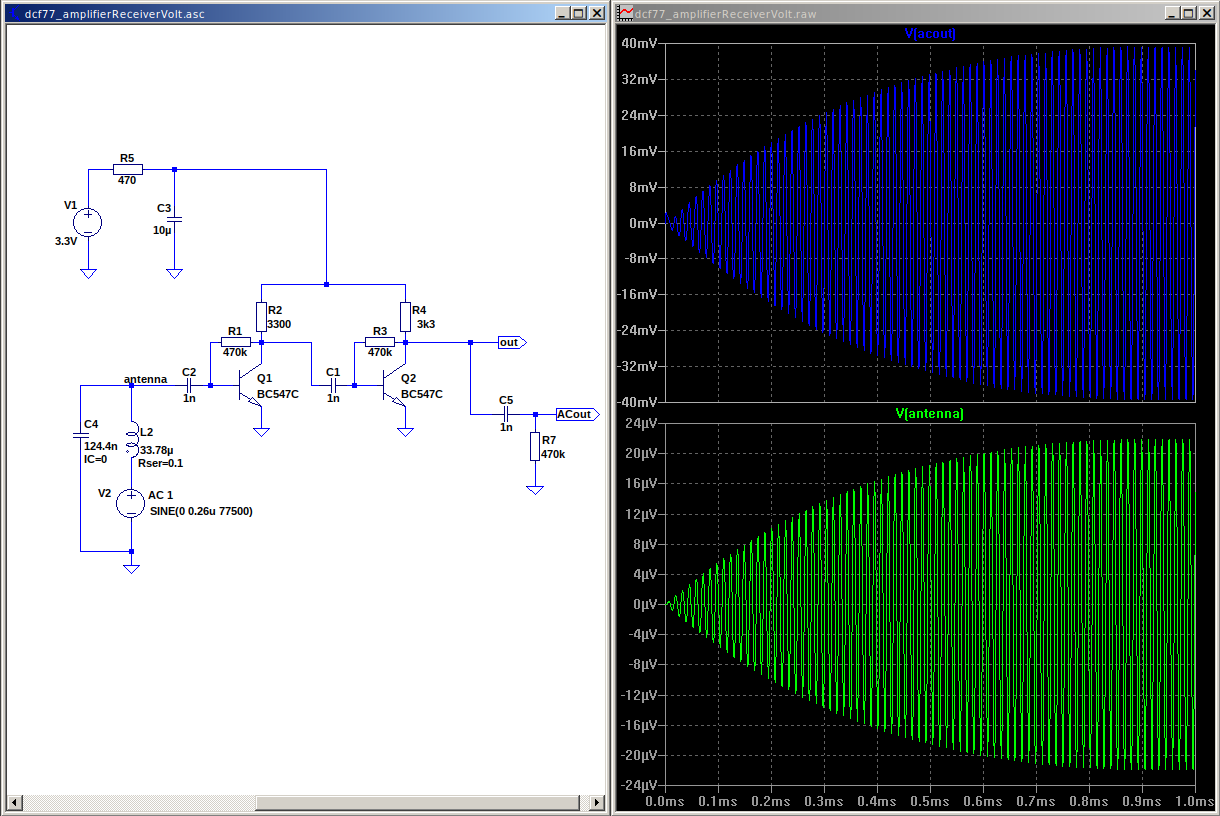Click the '3300' value of R2

pyautogui.click(x=280, y=324)
